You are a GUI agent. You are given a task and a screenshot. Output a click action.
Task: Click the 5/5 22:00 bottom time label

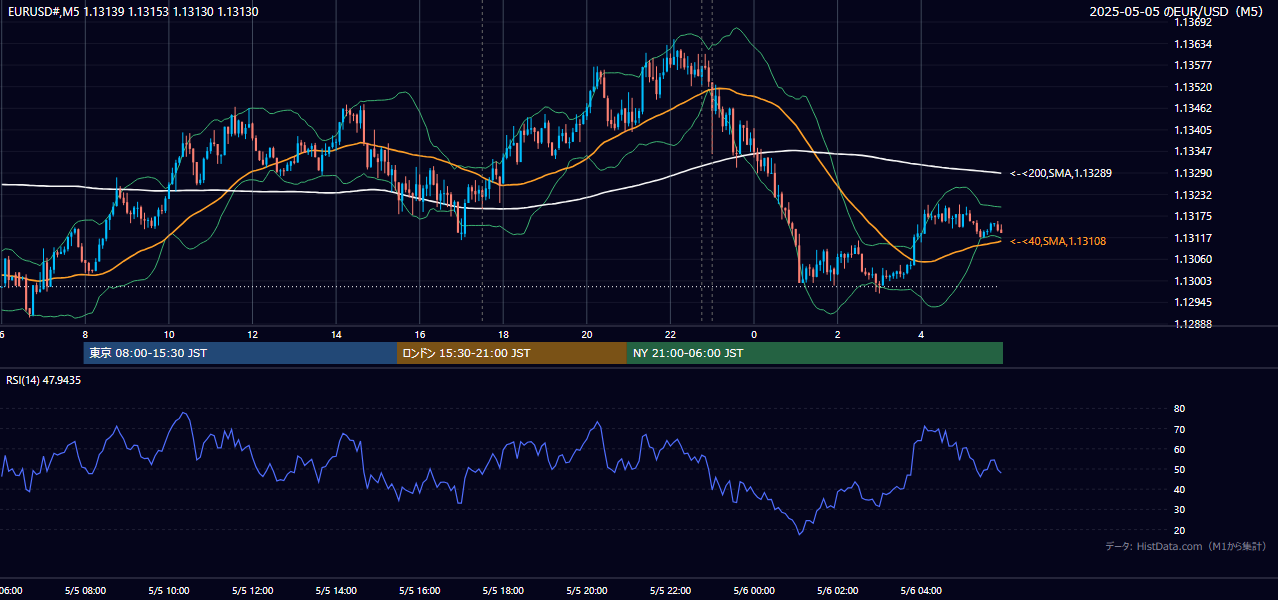click(x=670, y=591)
